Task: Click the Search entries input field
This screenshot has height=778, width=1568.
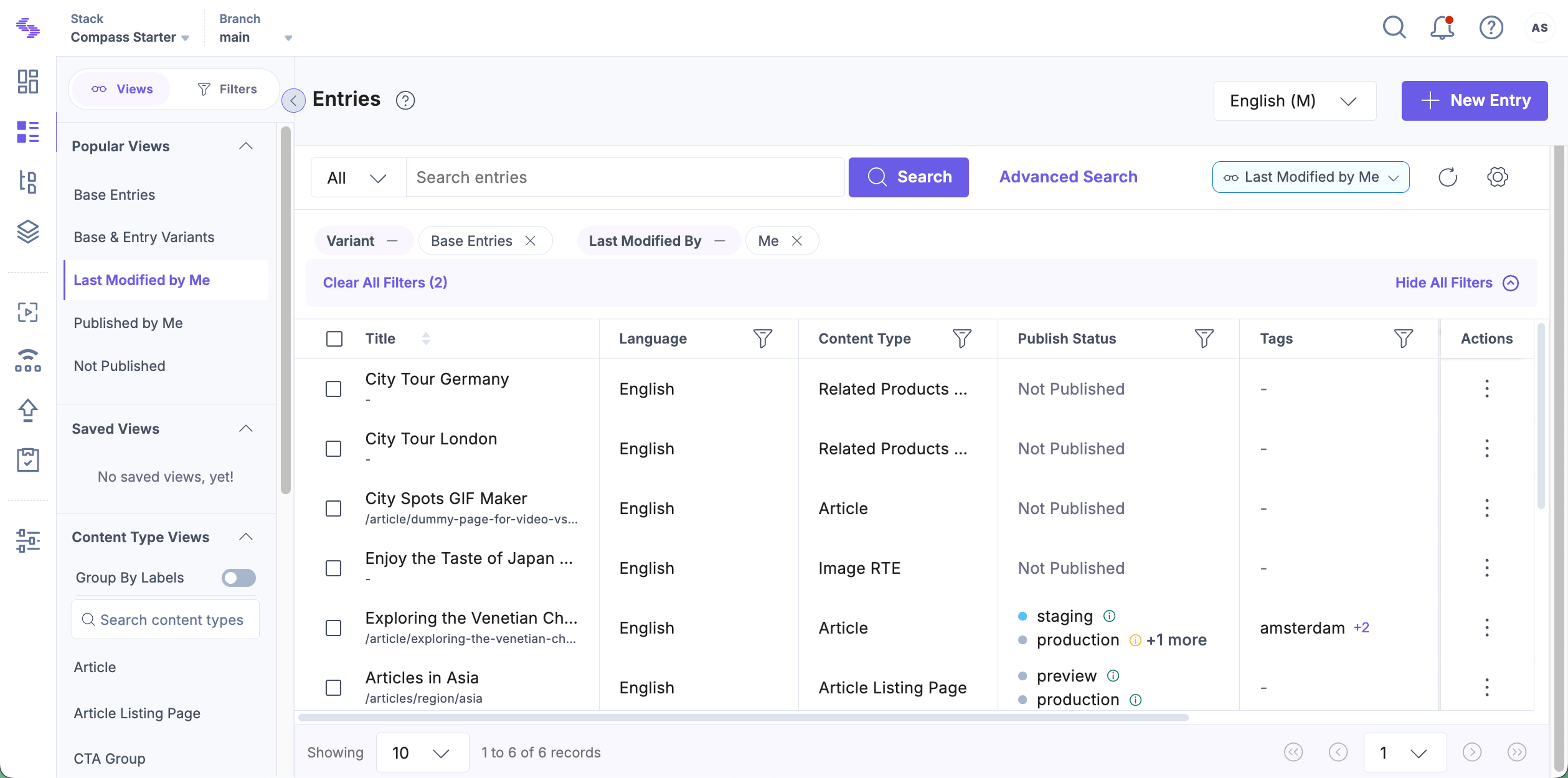Action: tap(625, 178)
